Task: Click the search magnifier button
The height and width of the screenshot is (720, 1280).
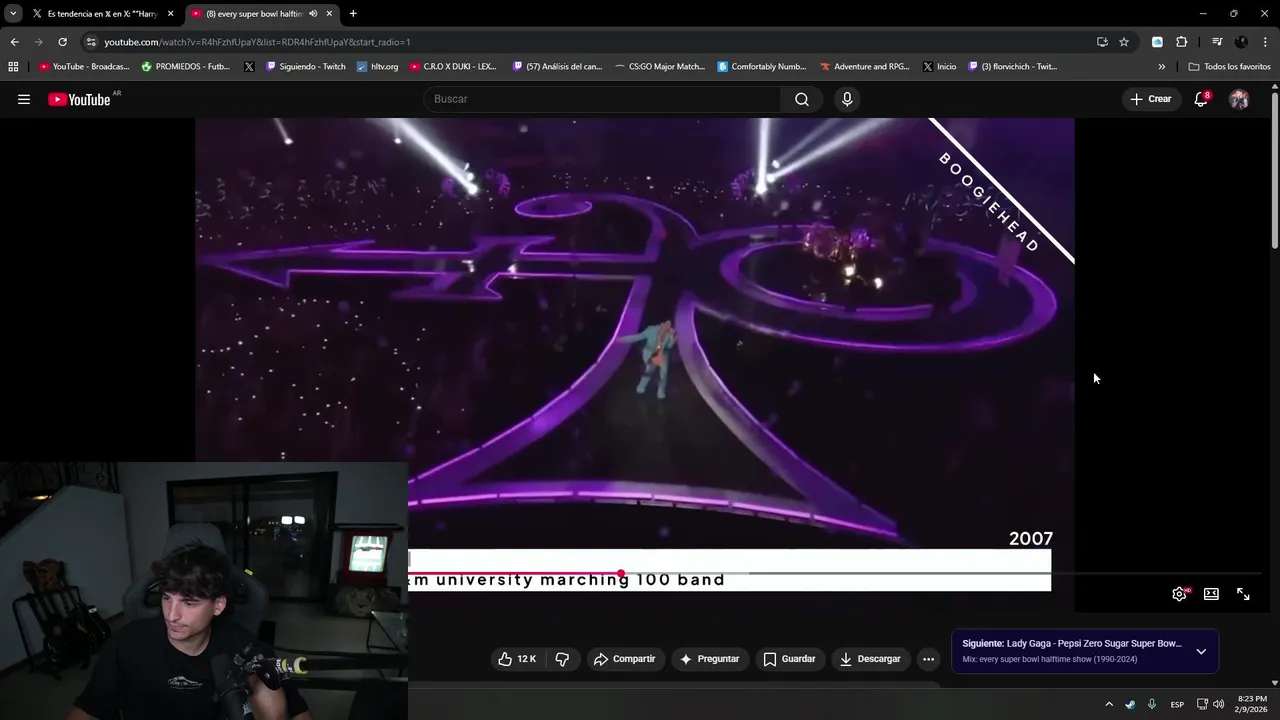Action: tap(802, 99)
